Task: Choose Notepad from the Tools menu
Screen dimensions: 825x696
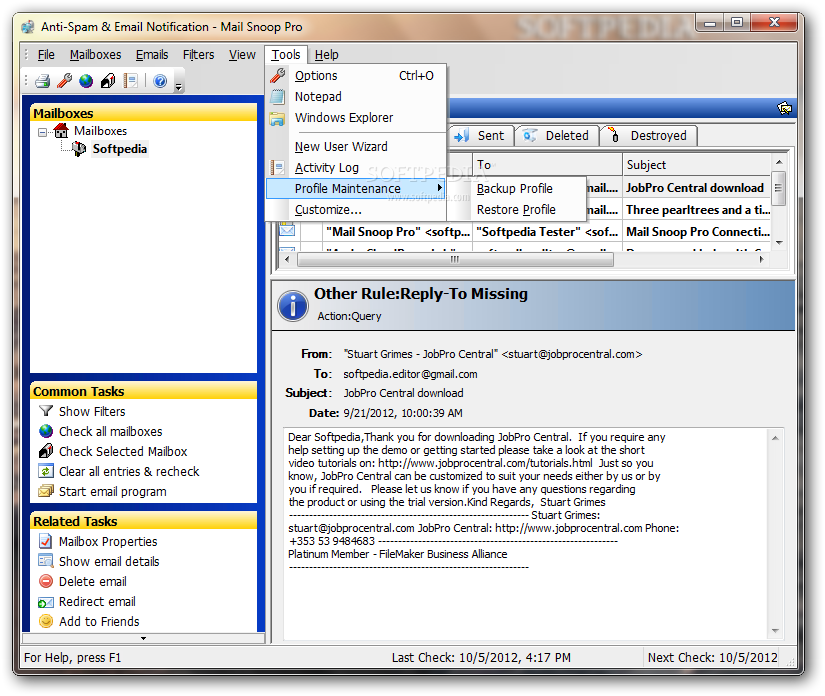Action: 356,97
